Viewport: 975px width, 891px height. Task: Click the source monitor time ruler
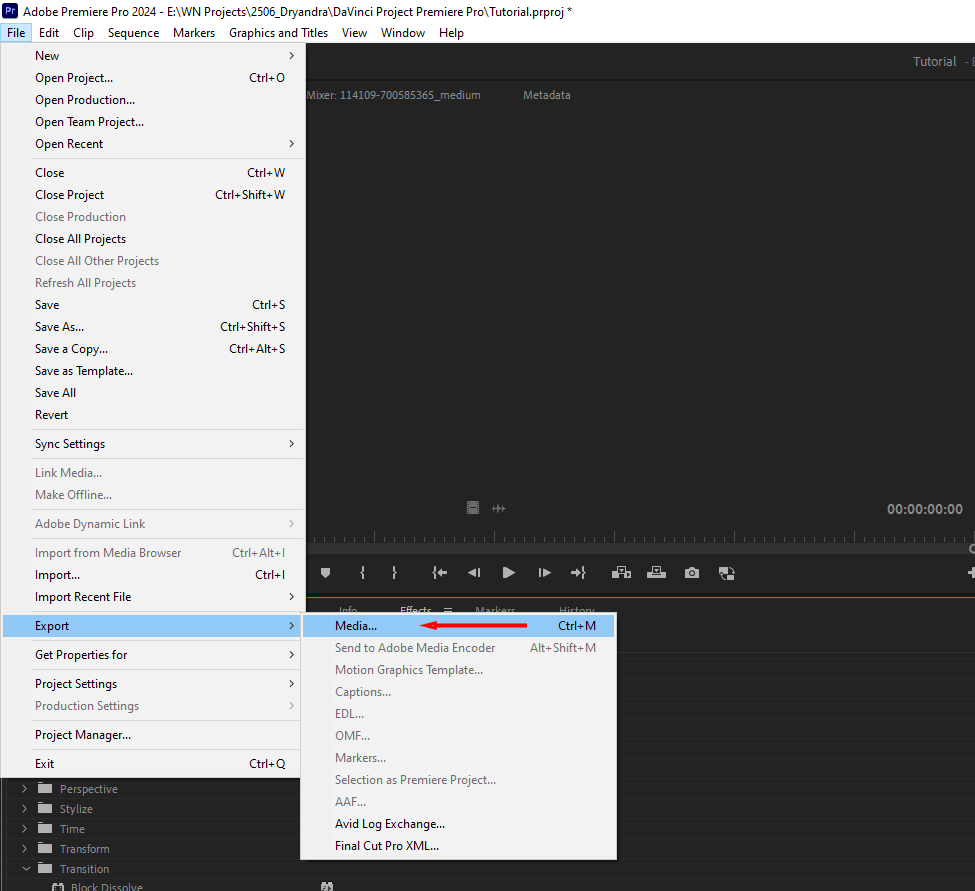[640, 537]
